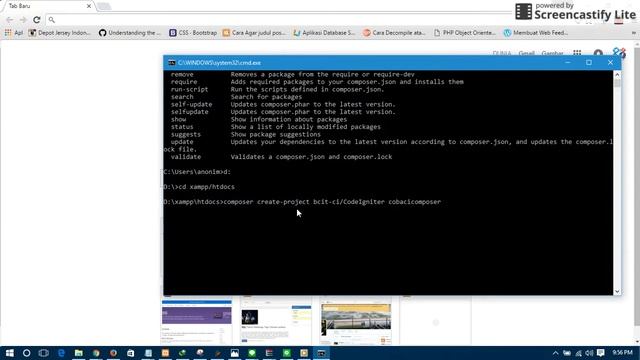Screen dimensions: 640x360
Task: Switch to Chrome in the taskbar
Action: click(x=96, y=353)
